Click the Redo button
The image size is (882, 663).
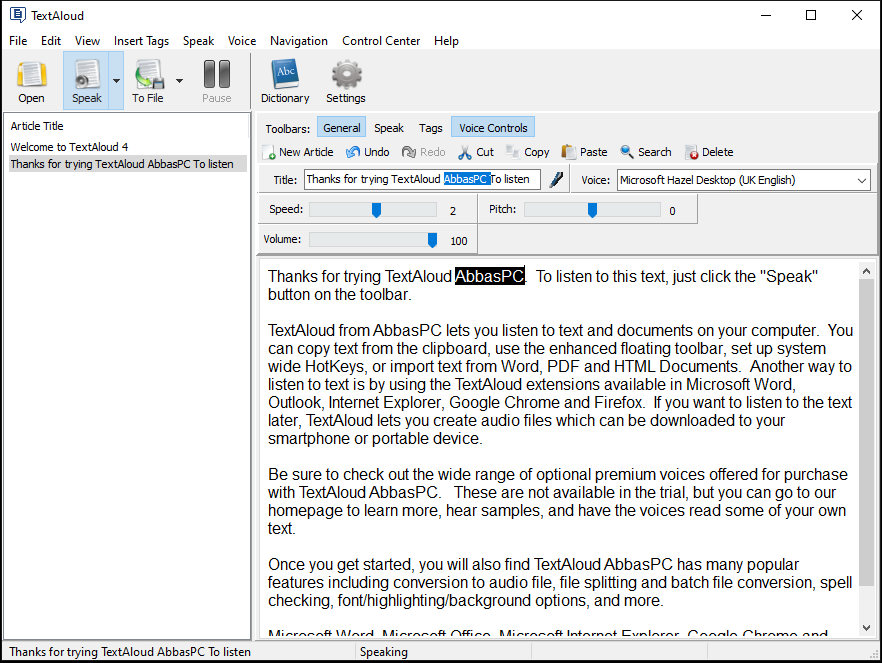point(424,152)
